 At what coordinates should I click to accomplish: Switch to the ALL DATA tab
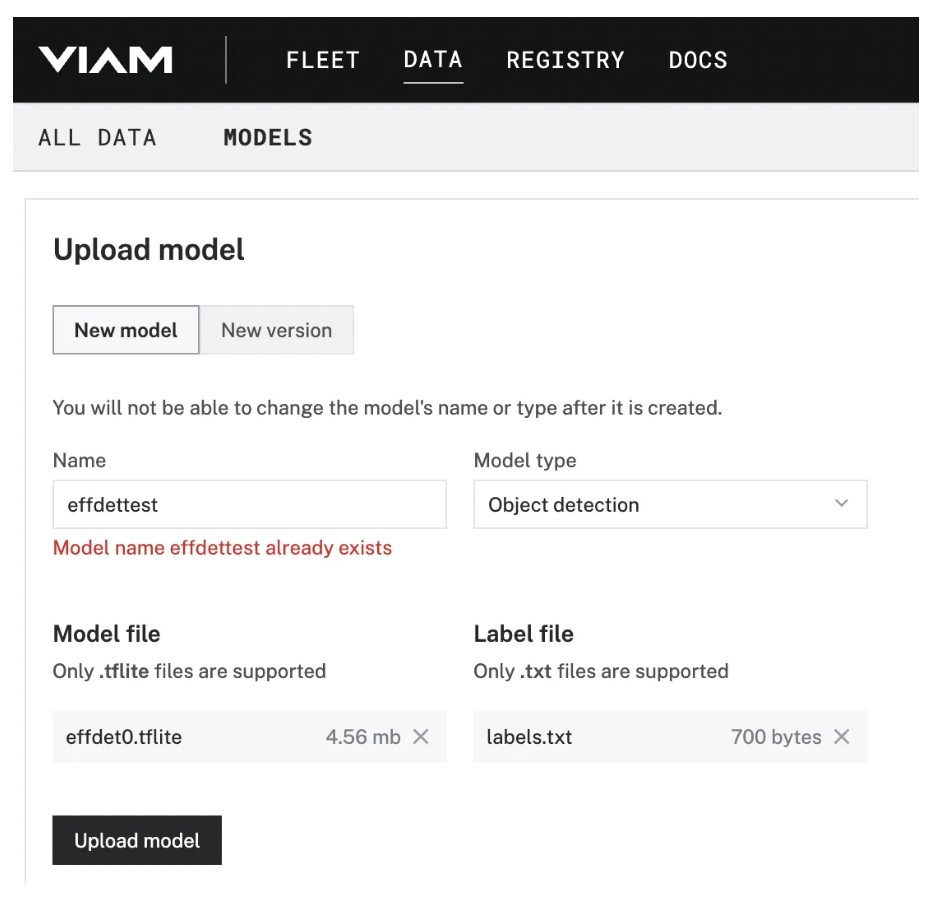pos(97,138)
